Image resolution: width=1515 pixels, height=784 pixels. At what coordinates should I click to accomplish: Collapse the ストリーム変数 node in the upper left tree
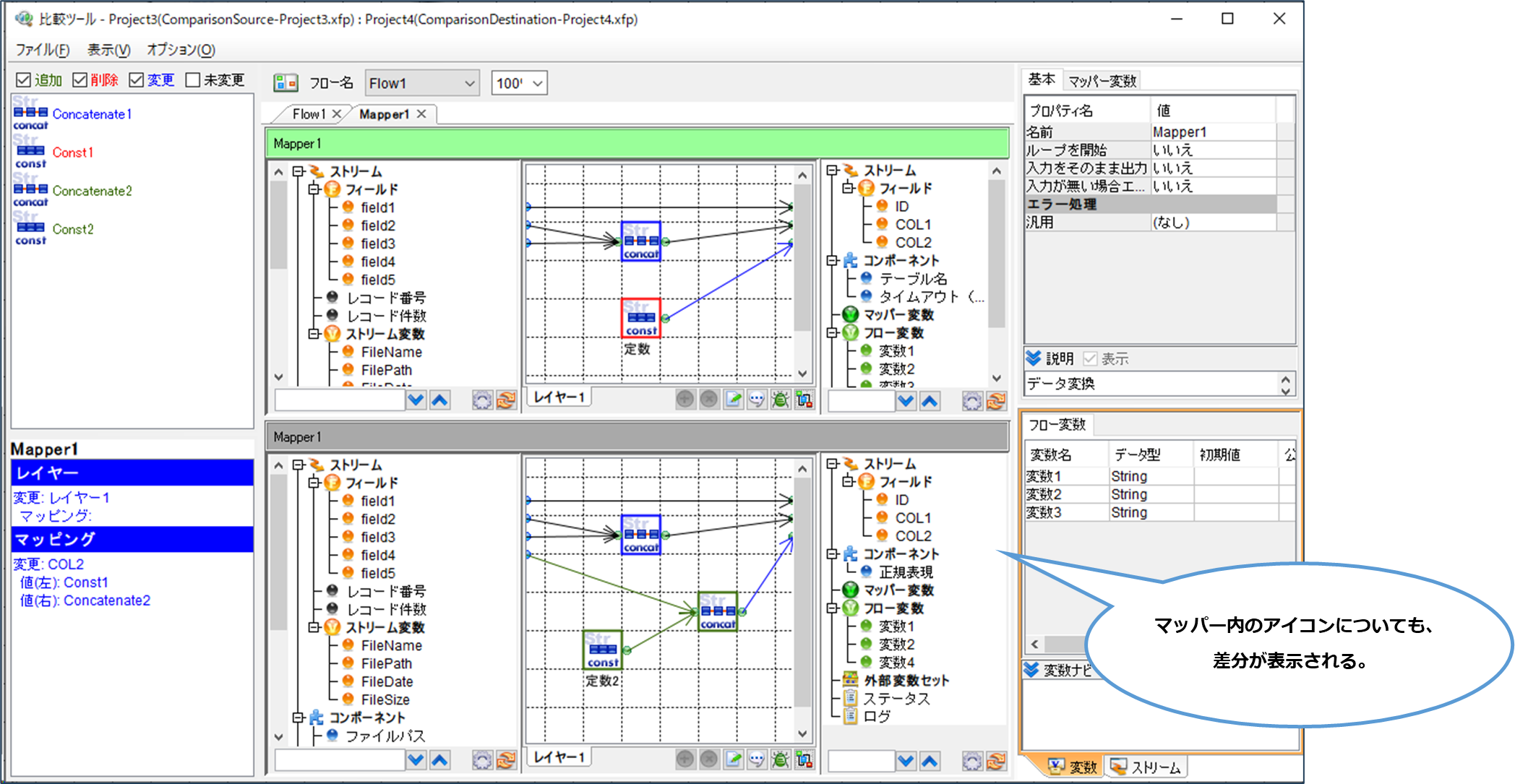pyautogui.click(x=314, y=334)
